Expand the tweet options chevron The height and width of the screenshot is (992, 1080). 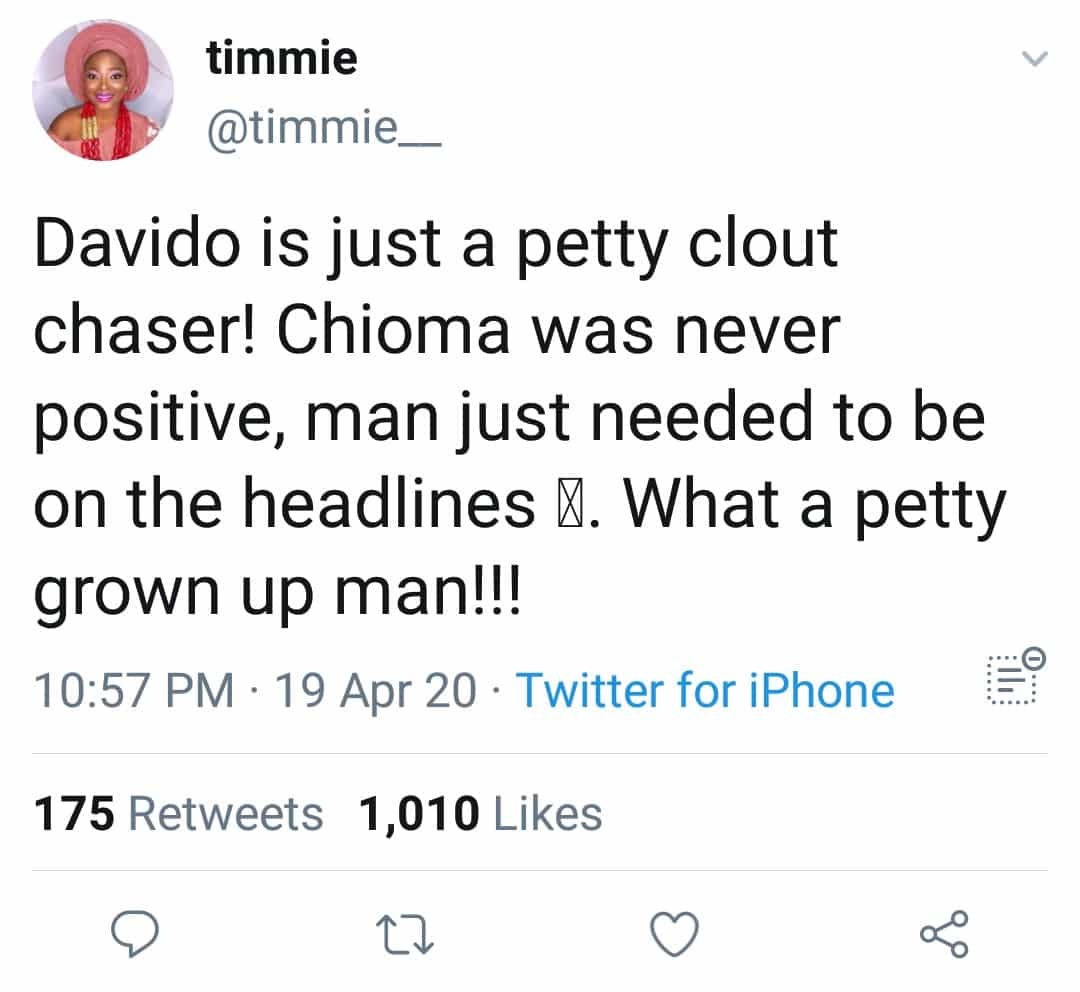(x=1034, y=62)
